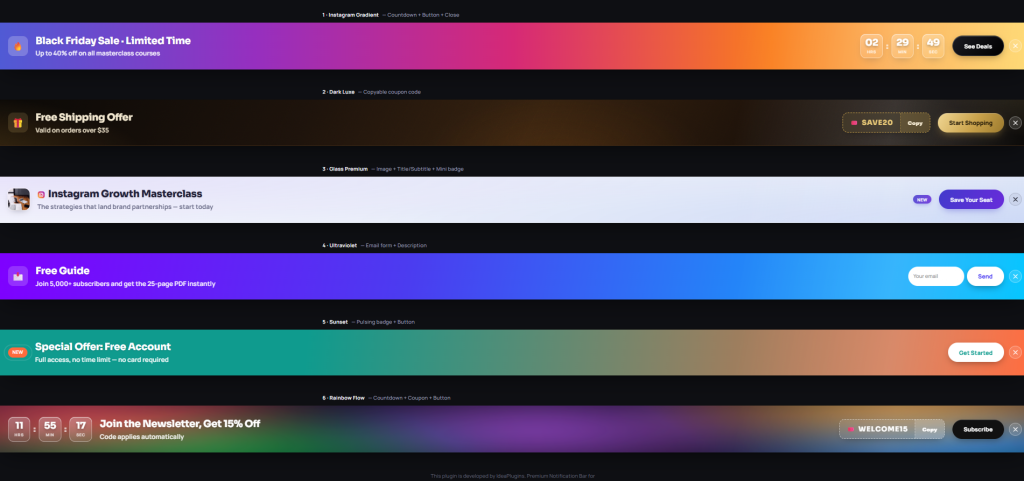Click the See Deals button
The height and width of the screenshot is (481, 1024).
point(978,46)
